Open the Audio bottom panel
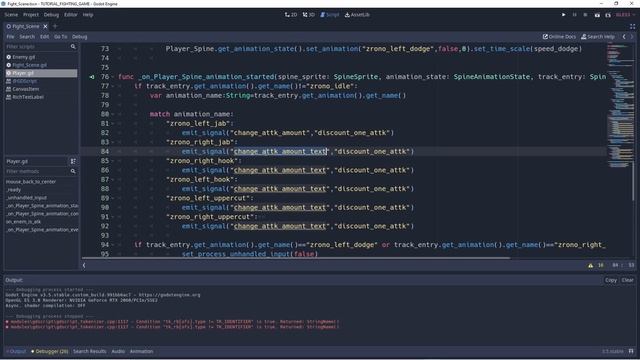640x360 pixels. coord(118,351)
